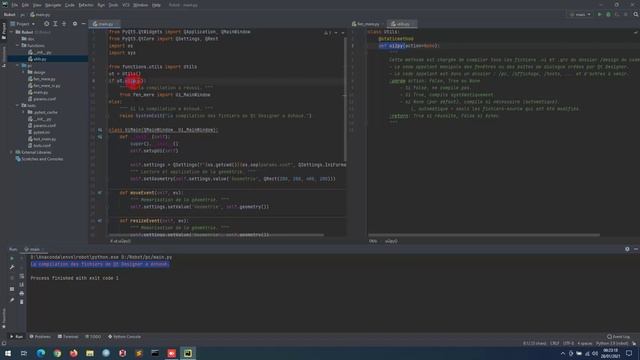Open the main run configuration dropdown
The width and height of the screenshot is (640, 360).
(580, 14)
